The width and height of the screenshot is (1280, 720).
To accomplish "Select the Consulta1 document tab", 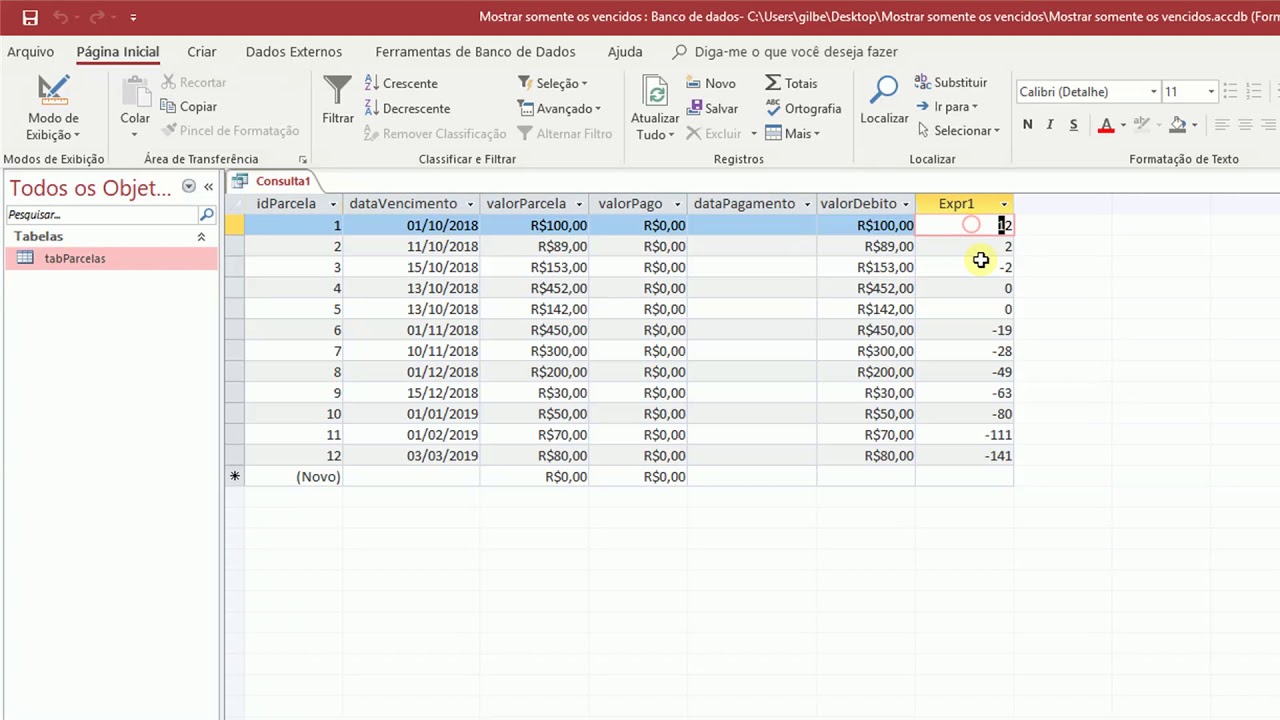I will pos(271,181).
